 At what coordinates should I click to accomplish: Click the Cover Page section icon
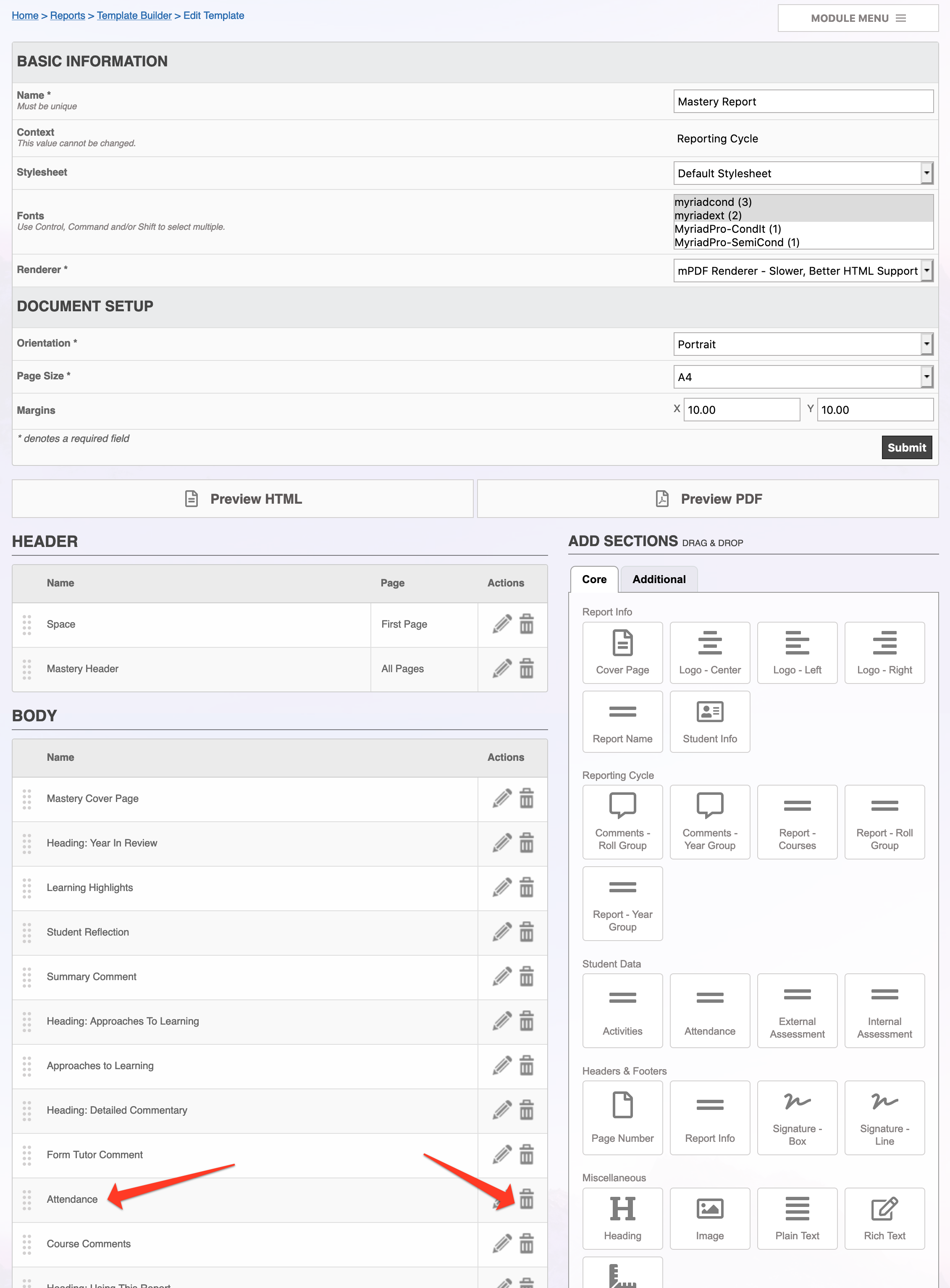tap(622, 643)
